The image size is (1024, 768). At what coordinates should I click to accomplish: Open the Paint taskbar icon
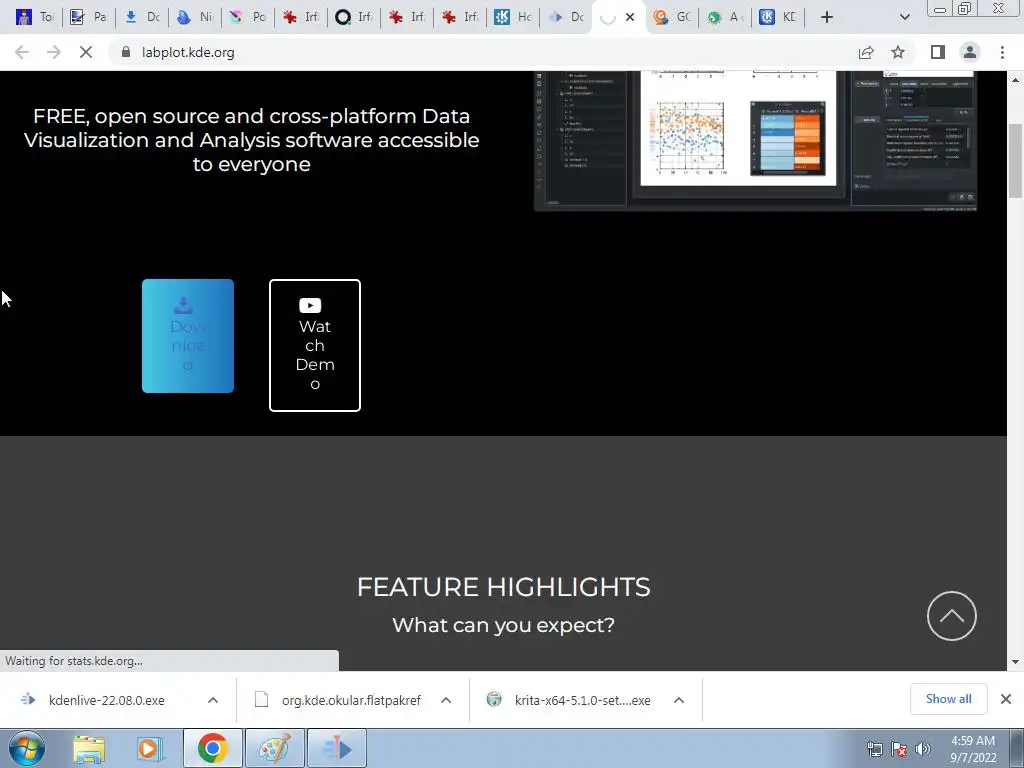click(274, 748)
